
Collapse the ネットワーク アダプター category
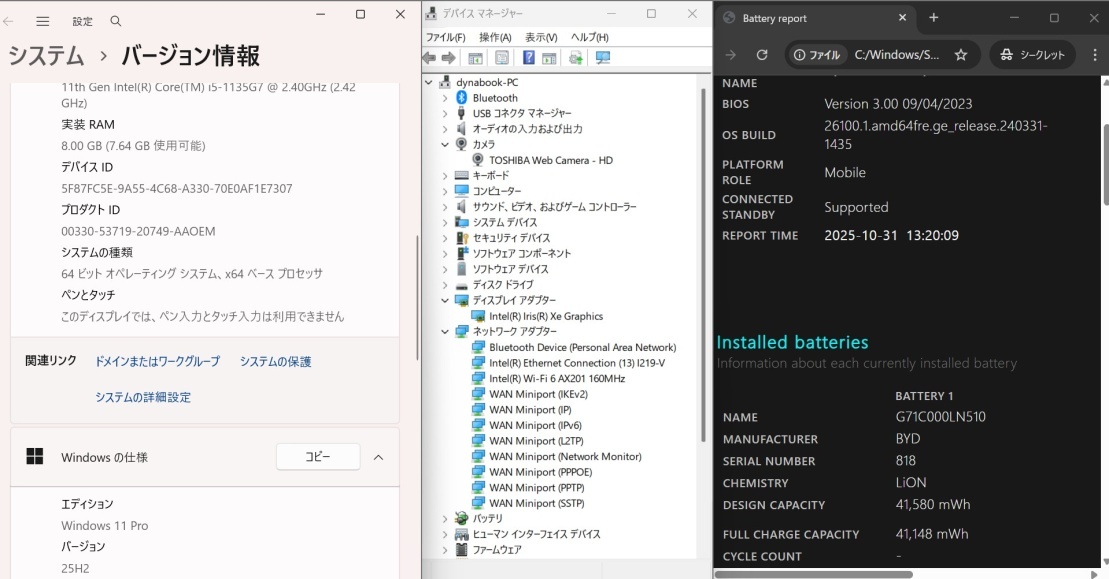click(445, 331)
